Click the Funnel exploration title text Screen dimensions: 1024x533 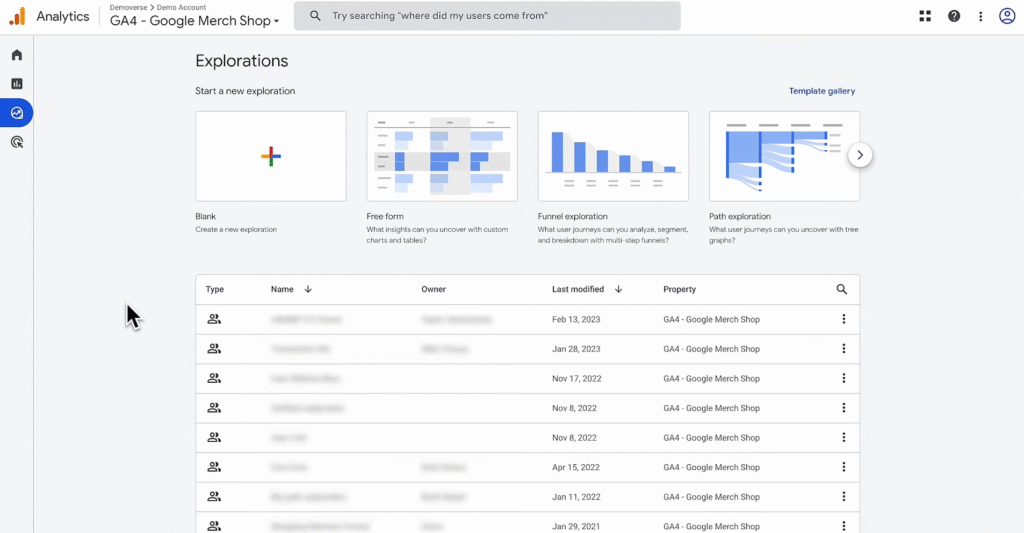pos(573,216)
